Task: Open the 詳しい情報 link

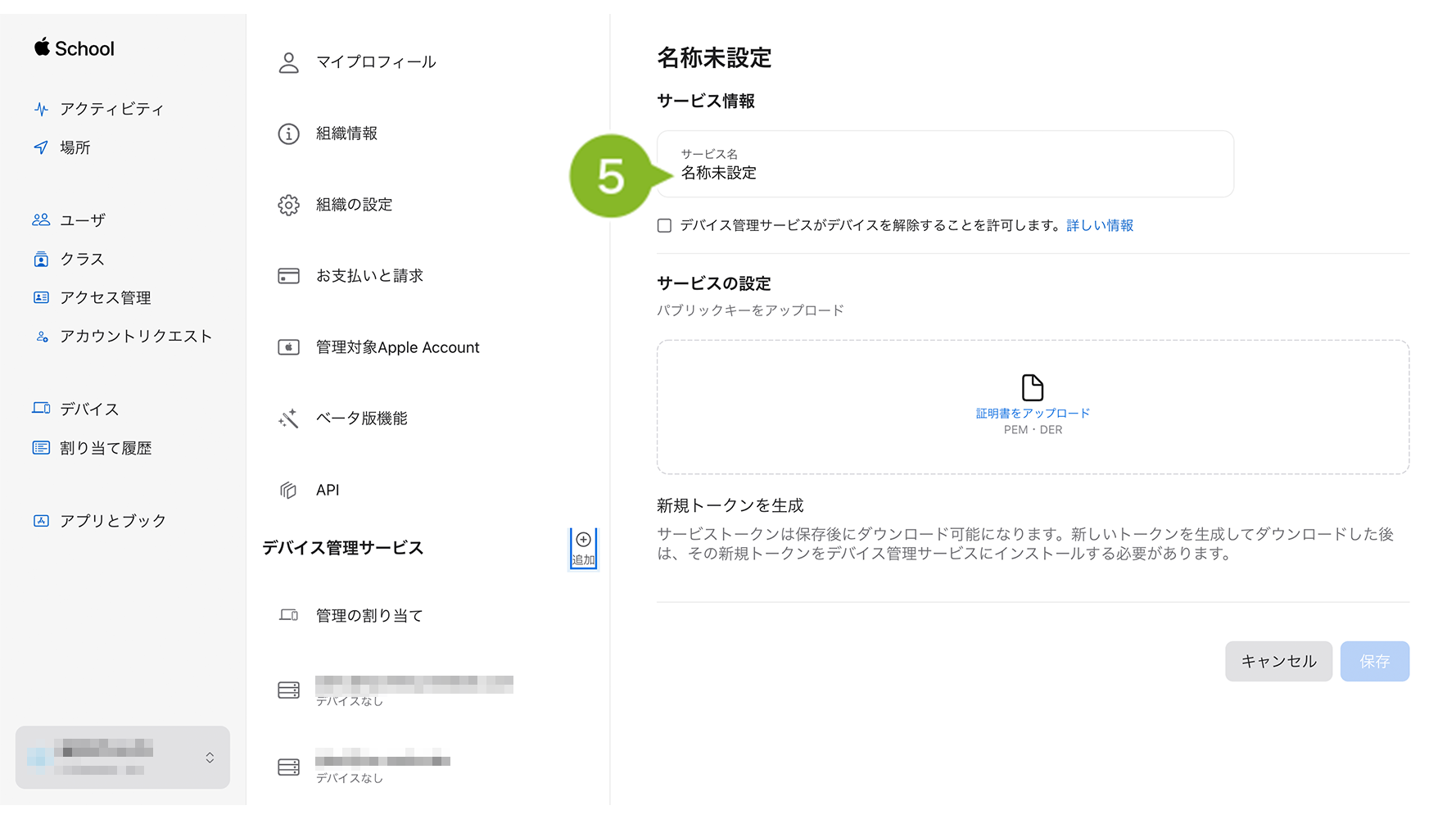Action: 1099,226
